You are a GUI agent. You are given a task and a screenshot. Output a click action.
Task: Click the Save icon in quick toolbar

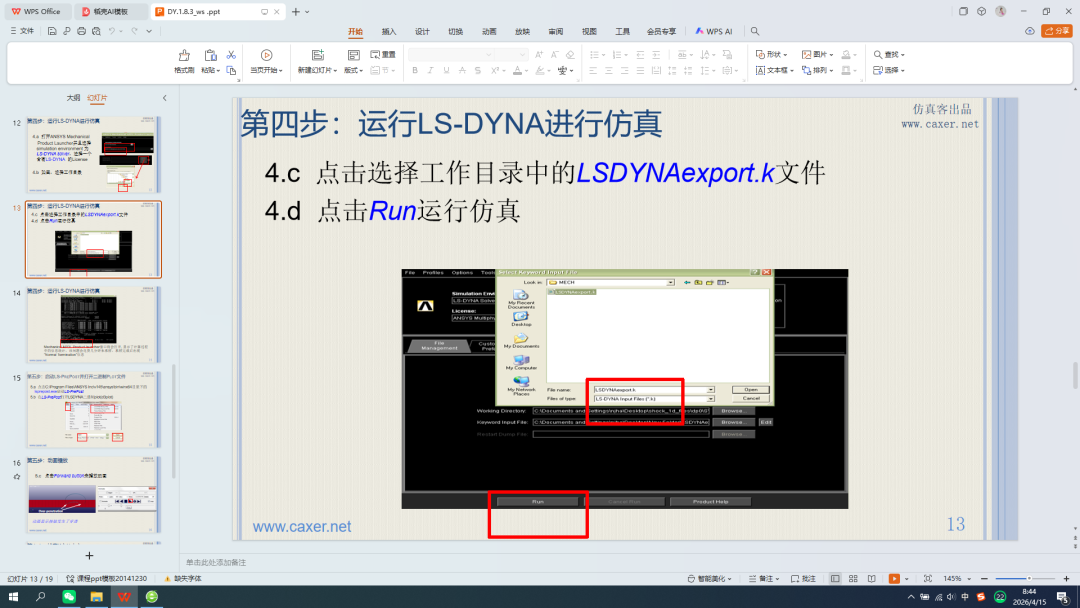(52, 31)
